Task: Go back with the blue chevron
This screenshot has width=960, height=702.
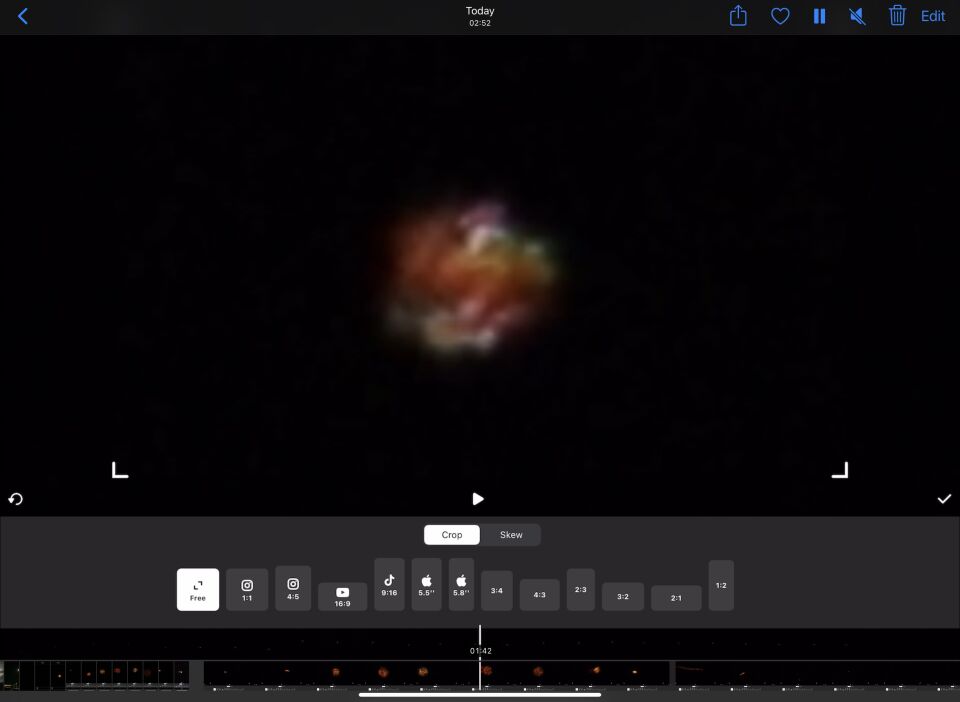Action: (23, 16)
